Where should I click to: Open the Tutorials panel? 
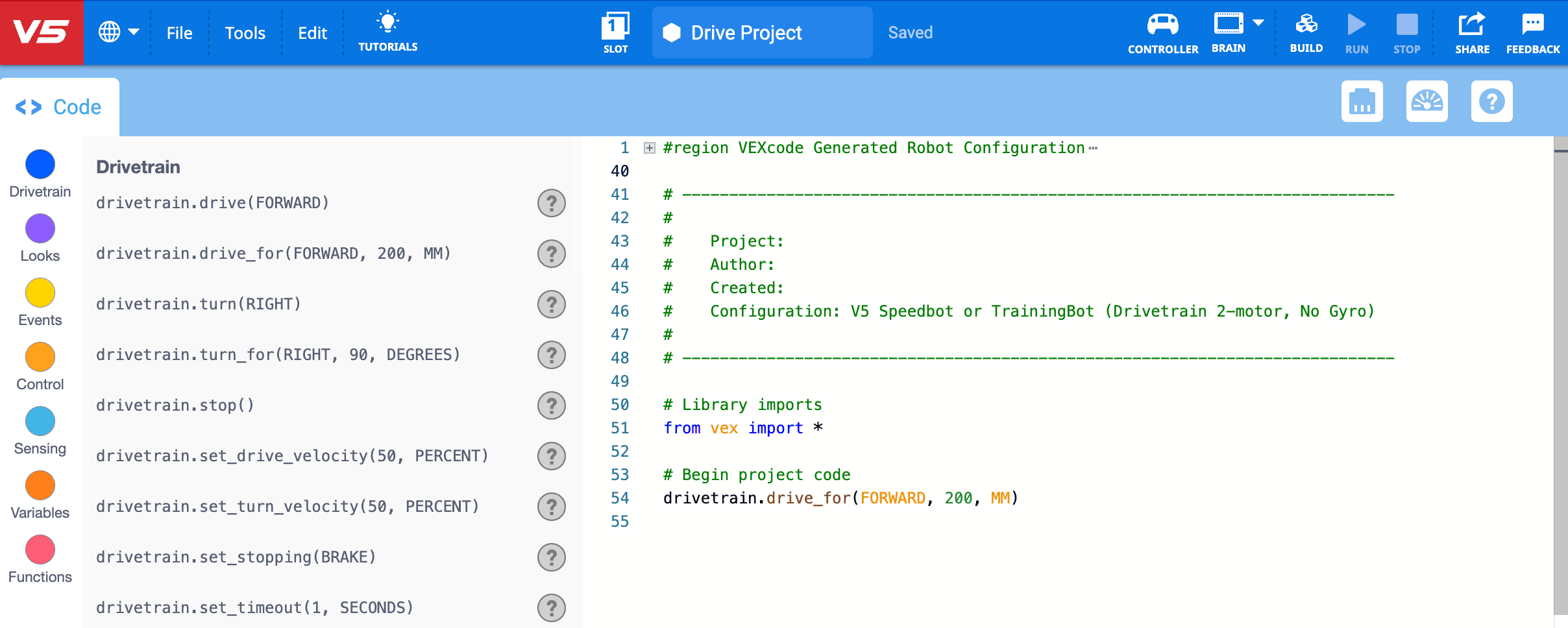[387, 31]
